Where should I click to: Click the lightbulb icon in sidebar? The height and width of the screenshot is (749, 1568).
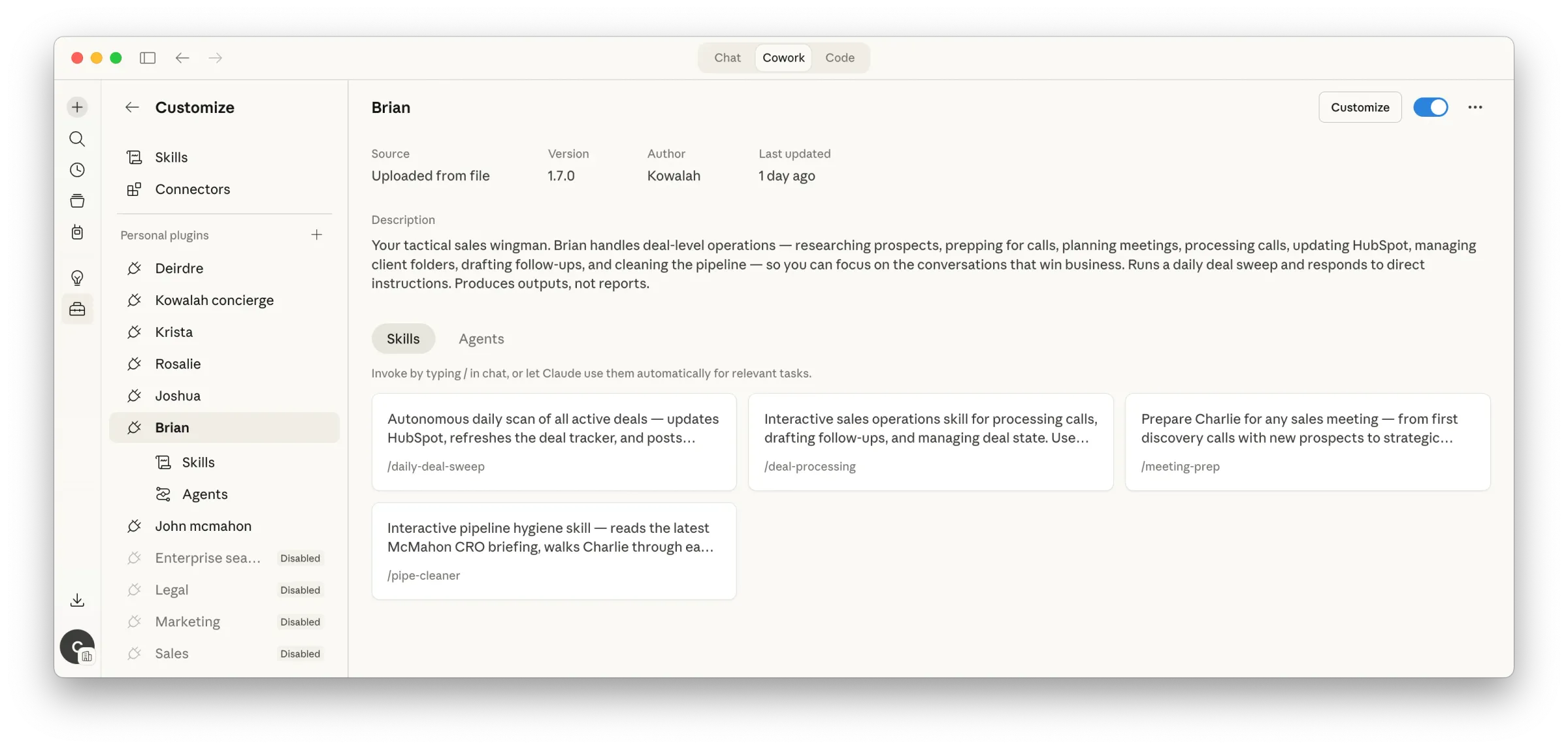pyautogui.click(x=77, y=278)
